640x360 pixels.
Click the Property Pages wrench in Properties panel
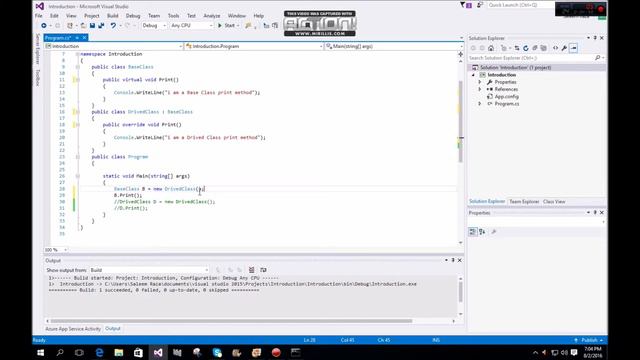493,232
